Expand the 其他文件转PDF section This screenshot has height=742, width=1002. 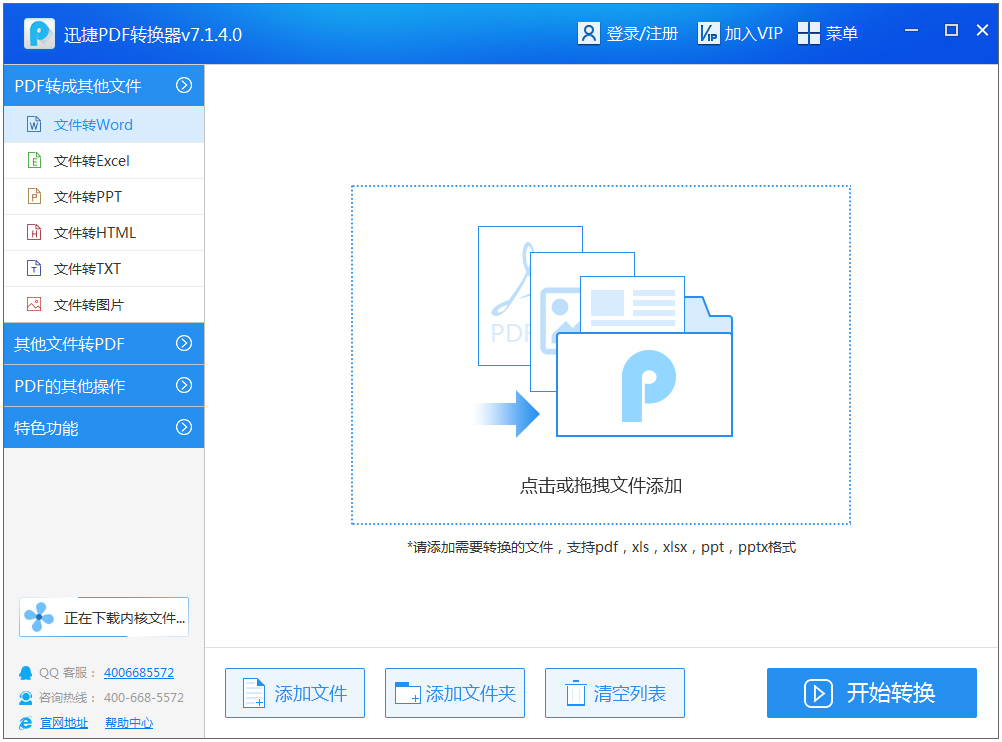(x=104, y=344)
